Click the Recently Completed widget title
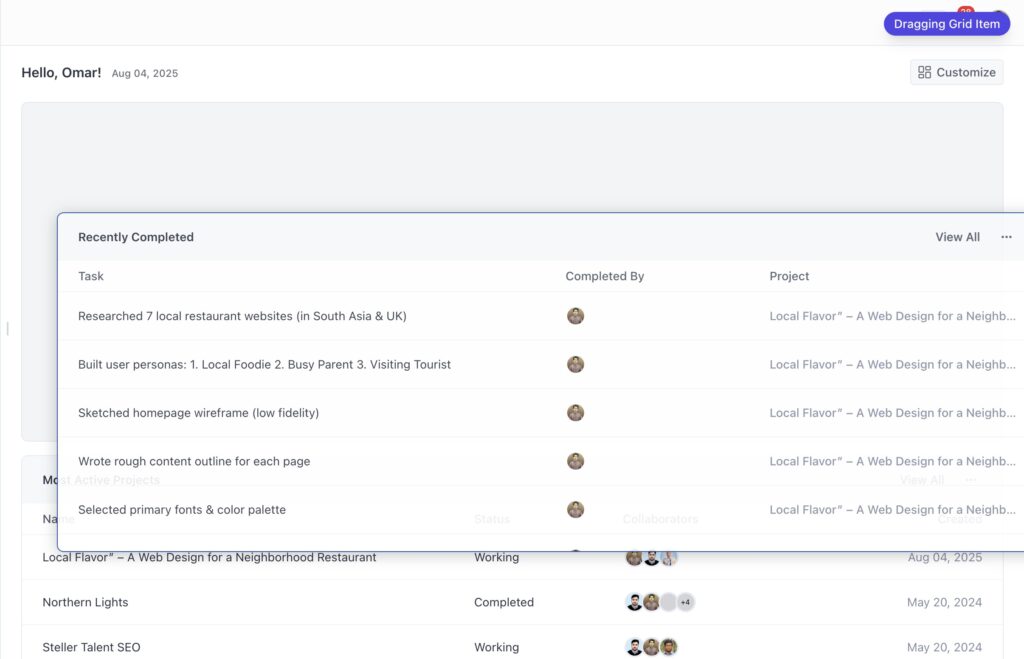The image size is (1024, 659). pyautogui.click(x=136, y=237)
